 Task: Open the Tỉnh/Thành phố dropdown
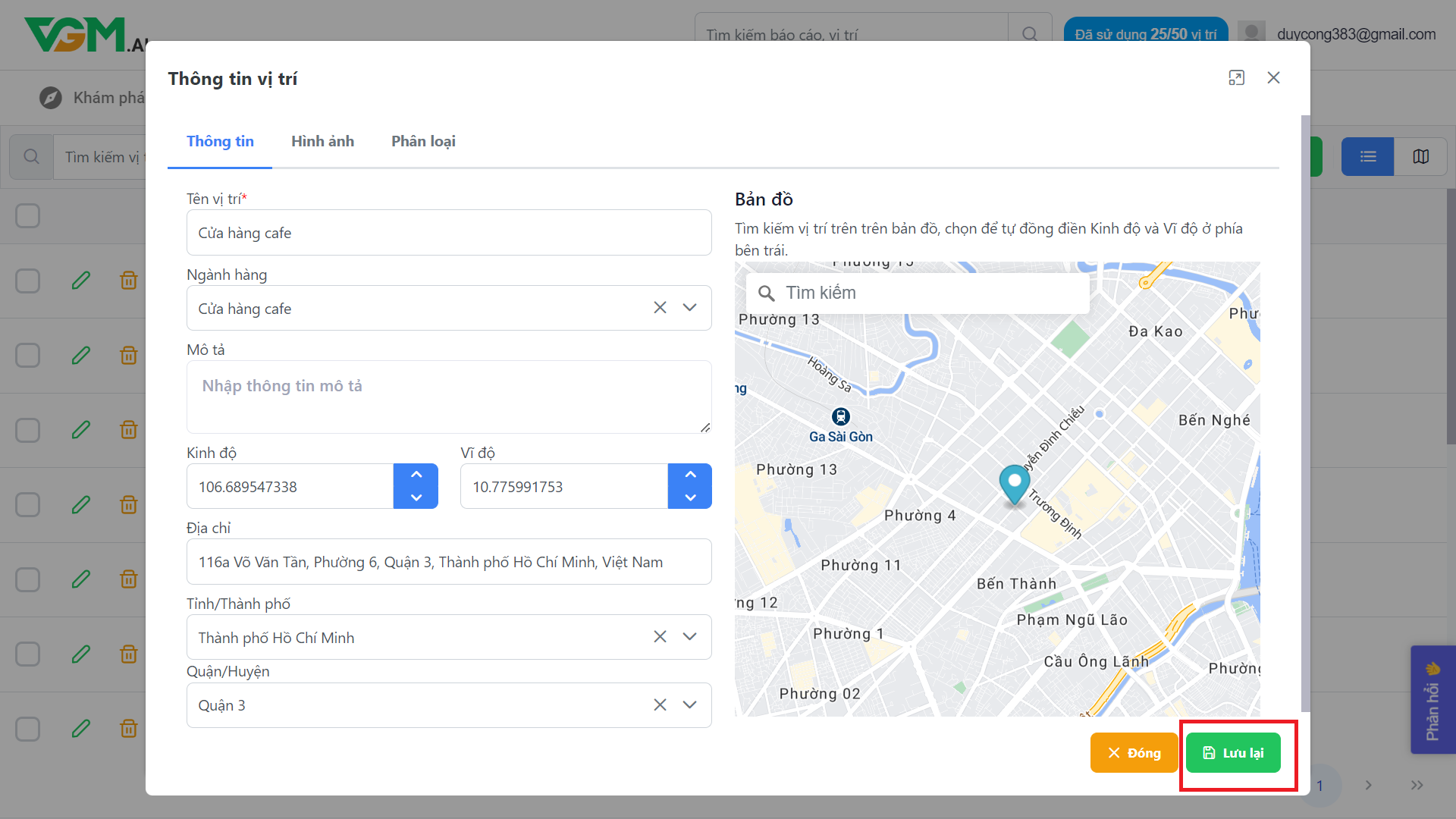[x=689, y=637]
